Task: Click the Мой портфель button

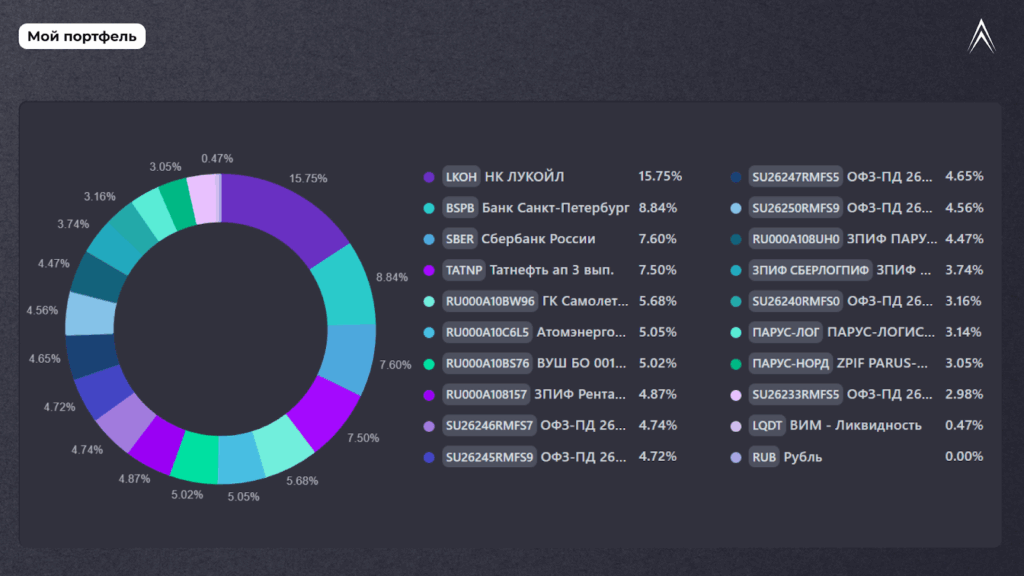Action: pyautogui.click(x=82, y=37)
